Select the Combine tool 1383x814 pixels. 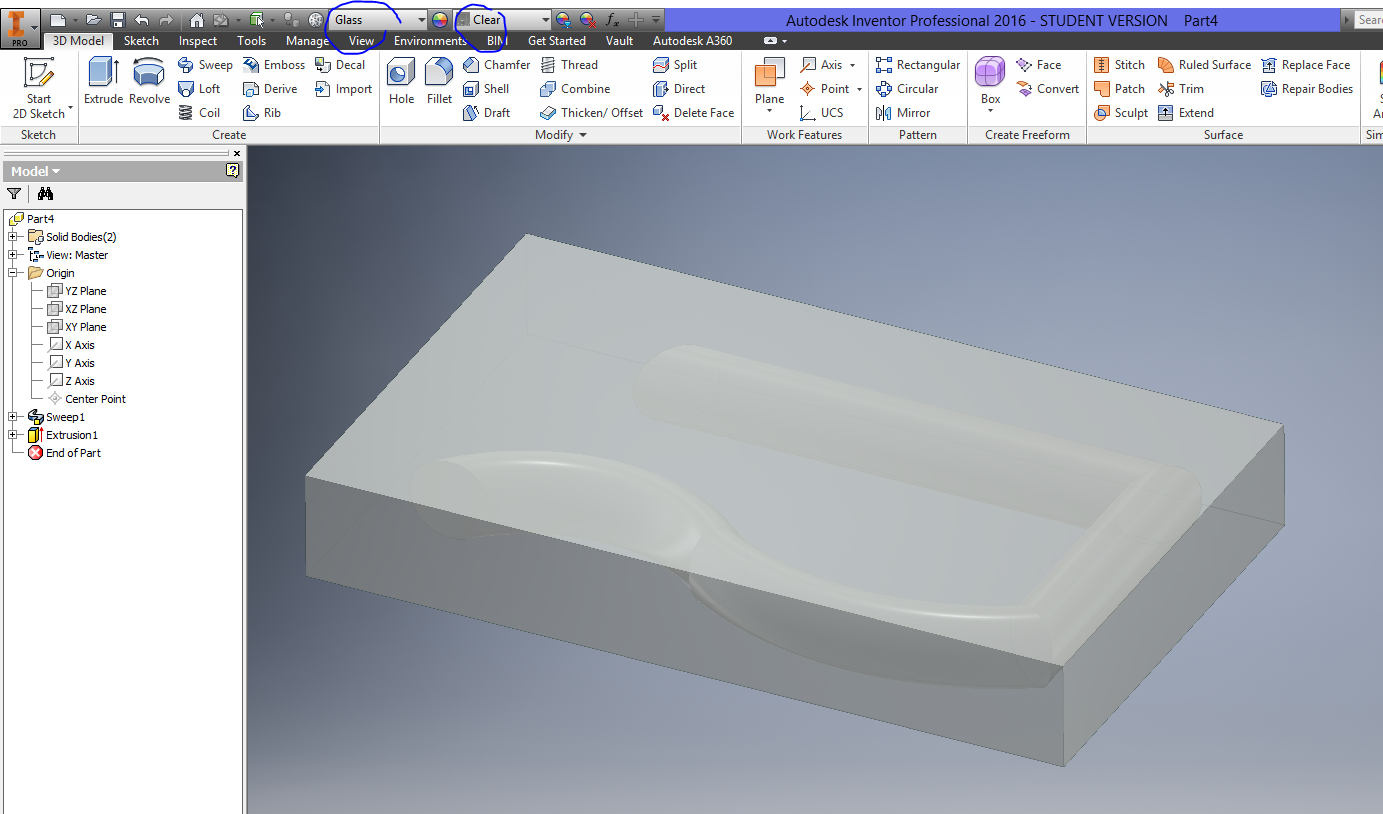tap(575, 89)
